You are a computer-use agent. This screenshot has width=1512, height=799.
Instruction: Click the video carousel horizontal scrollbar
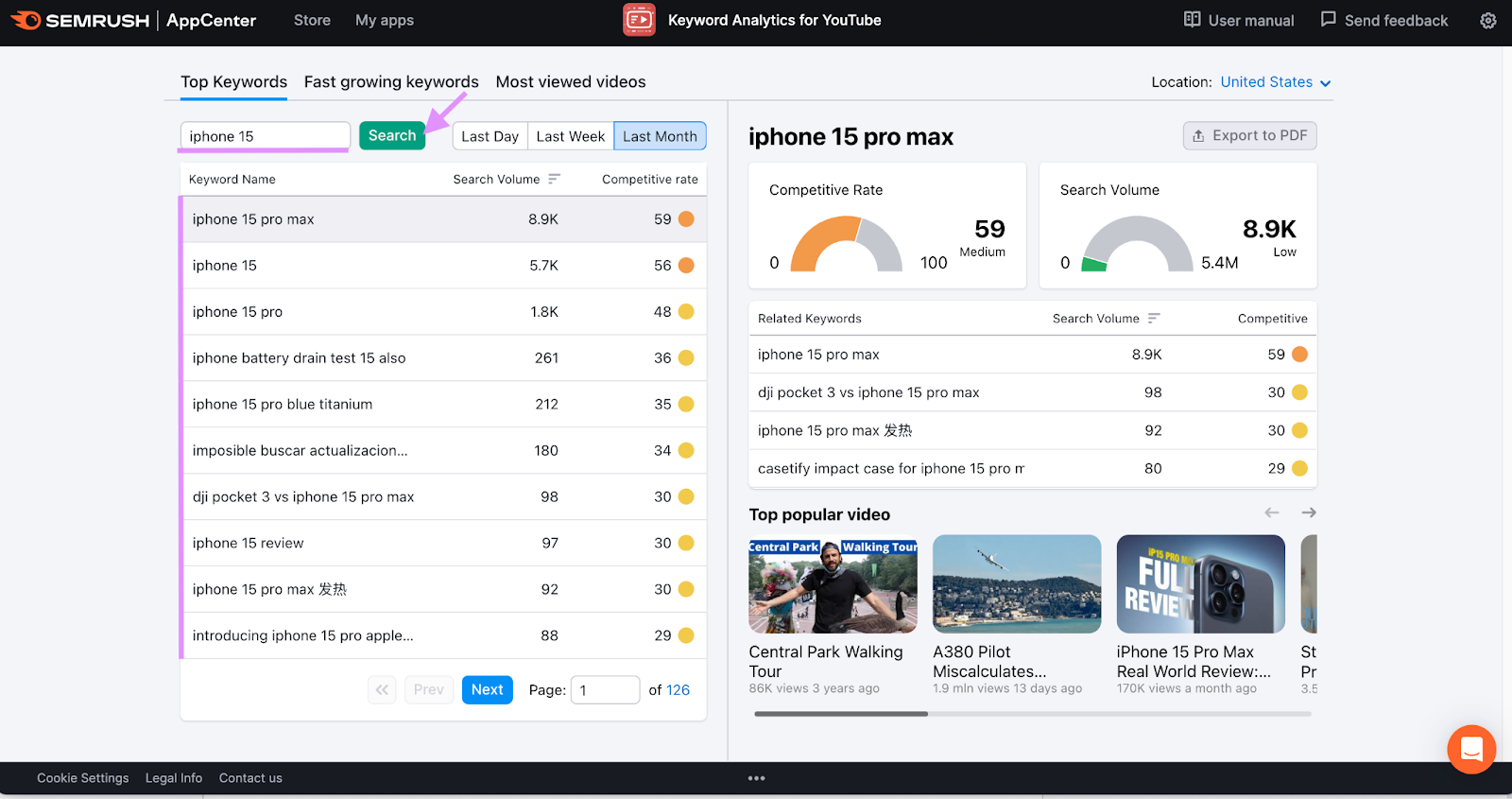point(841,714)
